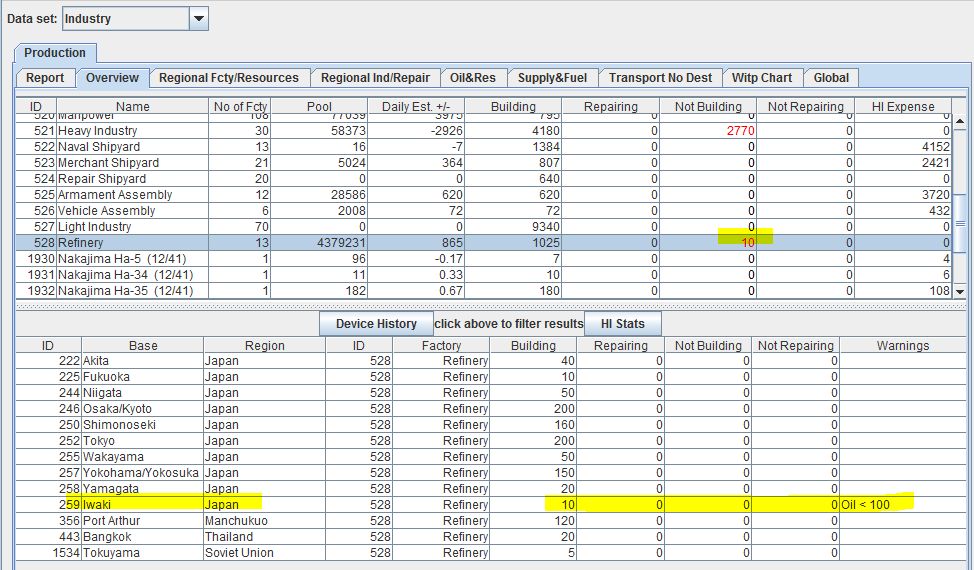Select the Fukuoka base row
Viewport: 974px width, 570px height.
491,377
